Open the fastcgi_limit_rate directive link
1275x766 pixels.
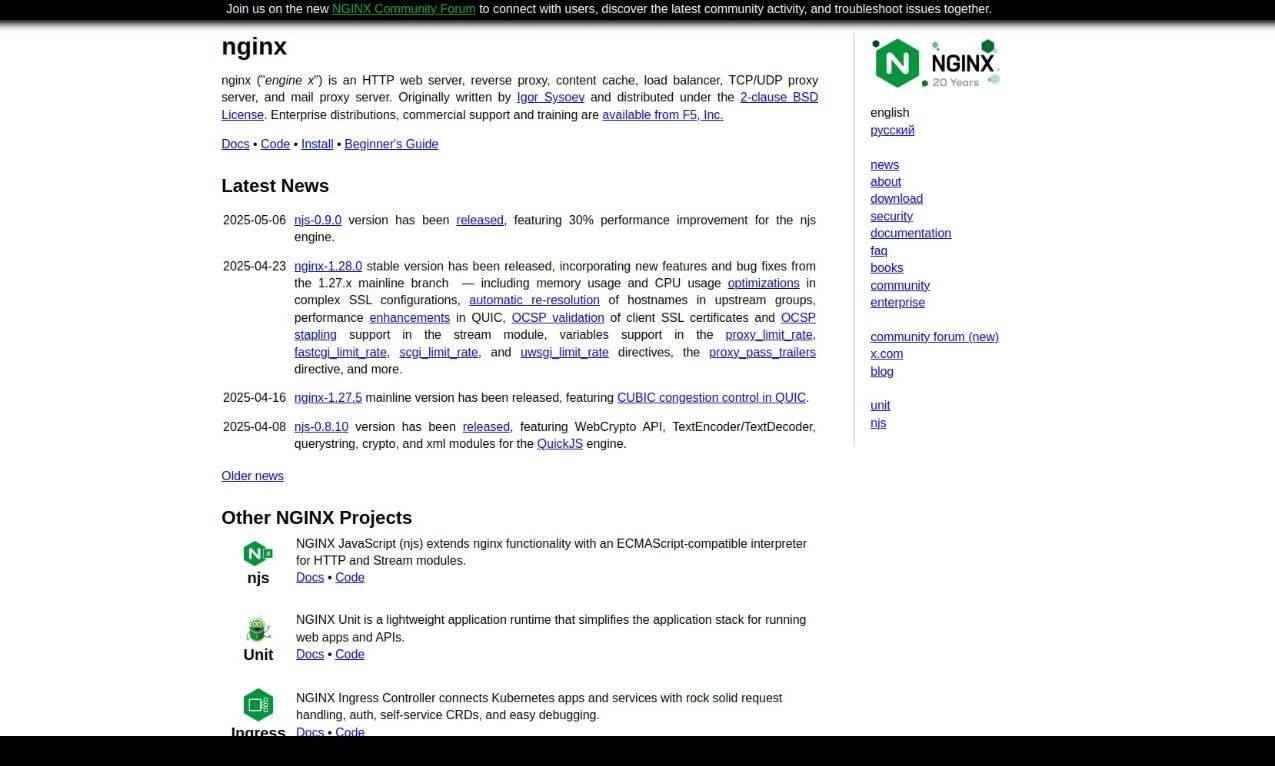click(340, 352)
